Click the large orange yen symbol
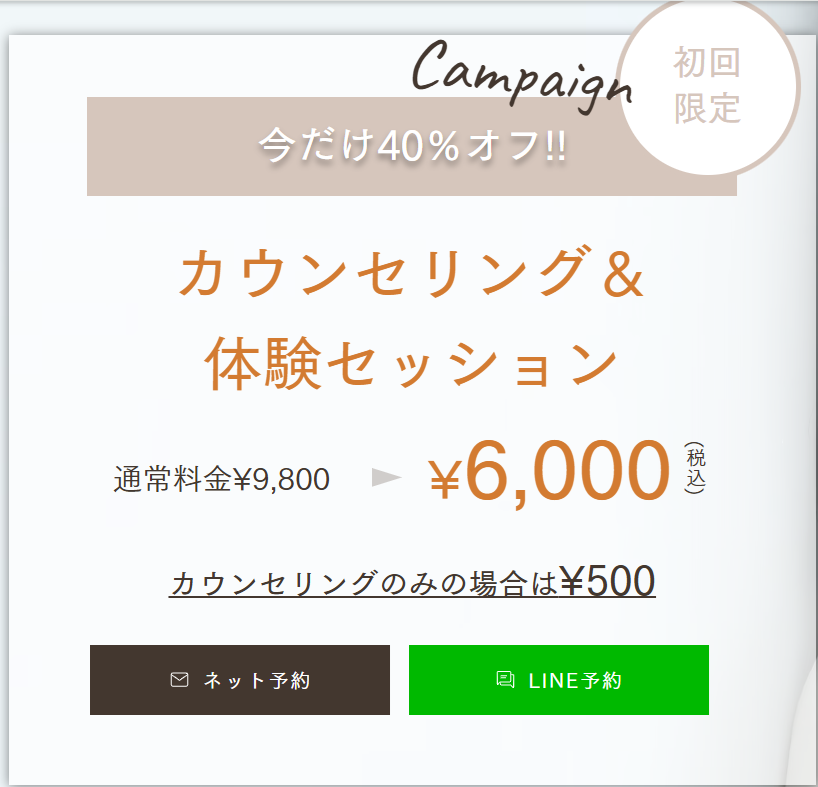This screenshot has height=787, width=818. coord(444,481)
